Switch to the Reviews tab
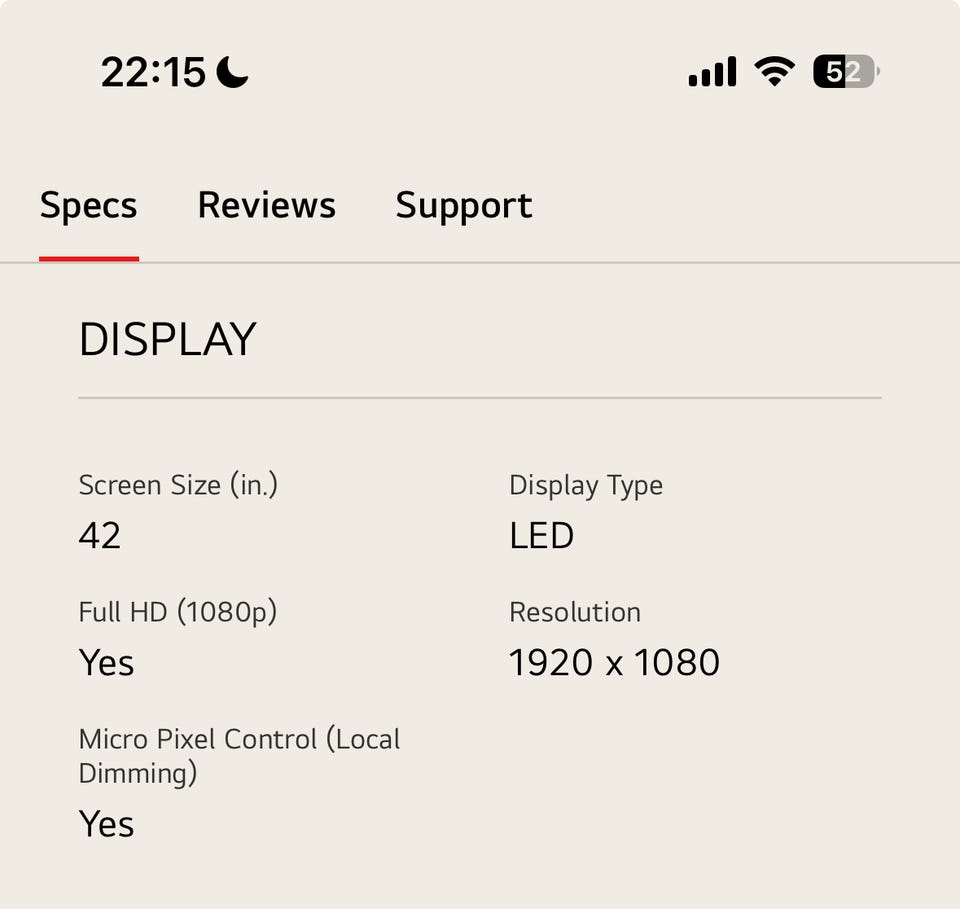The image size is (960, 909). pyautogui.click(x=266, y=205)
